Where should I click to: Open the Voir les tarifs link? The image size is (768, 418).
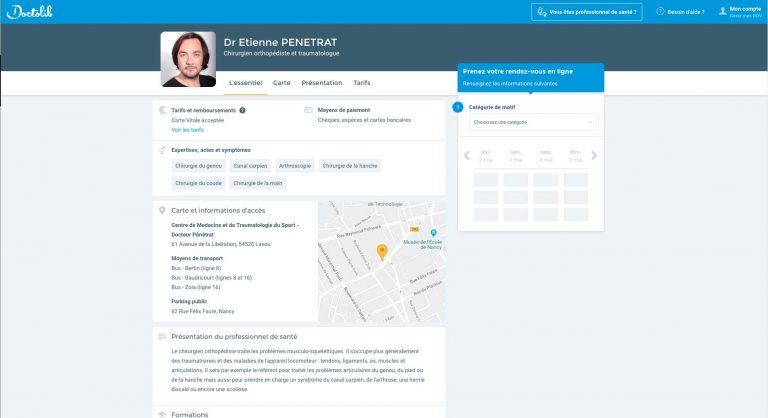pyautogui.click(x=187, y=130)
